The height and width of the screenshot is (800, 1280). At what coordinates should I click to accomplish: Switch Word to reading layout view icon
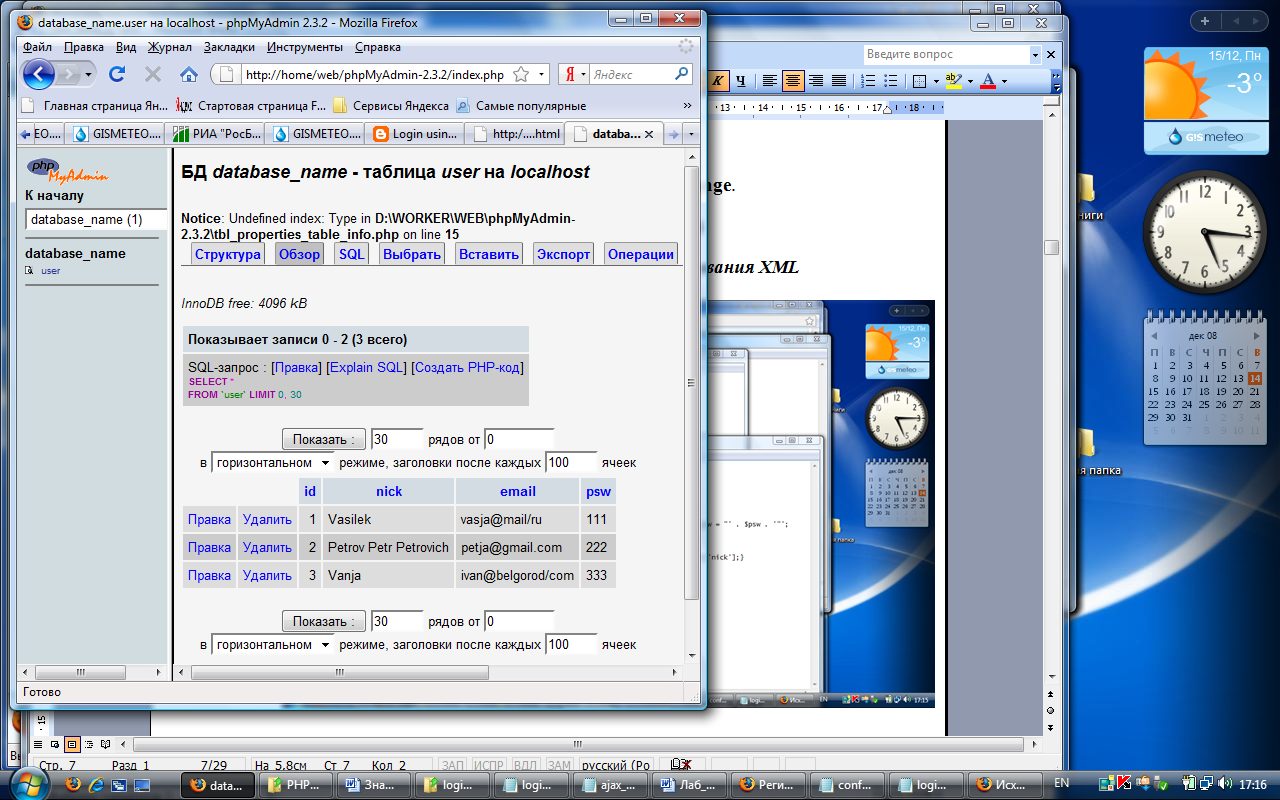(x=106, y=744)
